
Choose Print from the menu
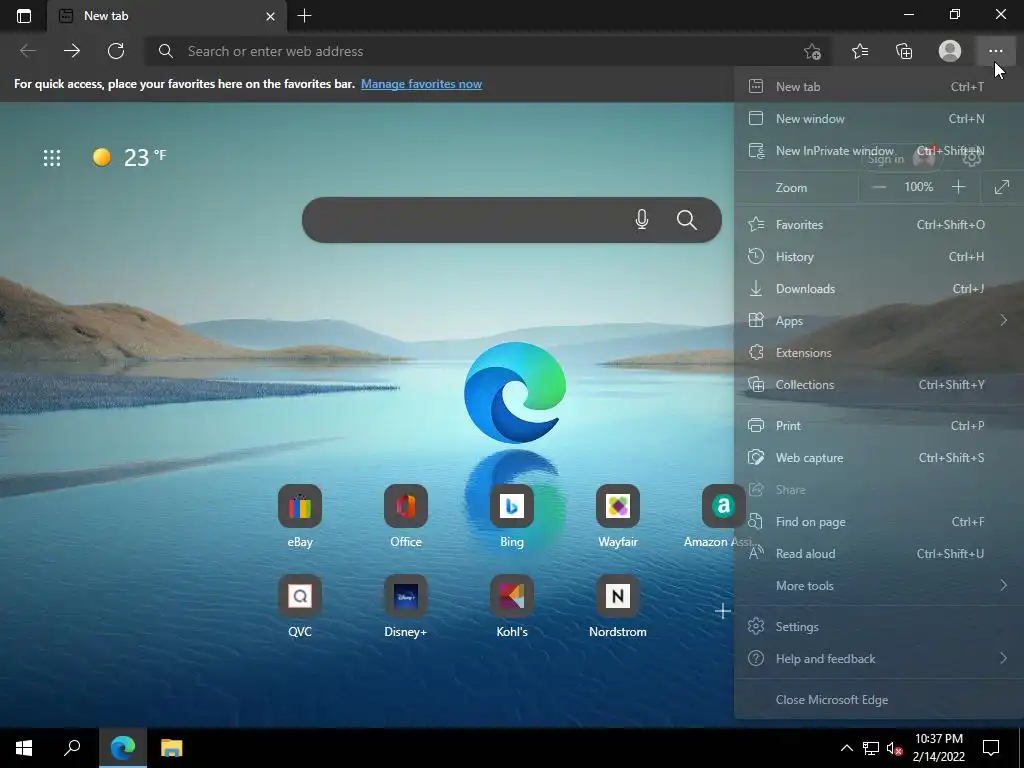[879, 425]
